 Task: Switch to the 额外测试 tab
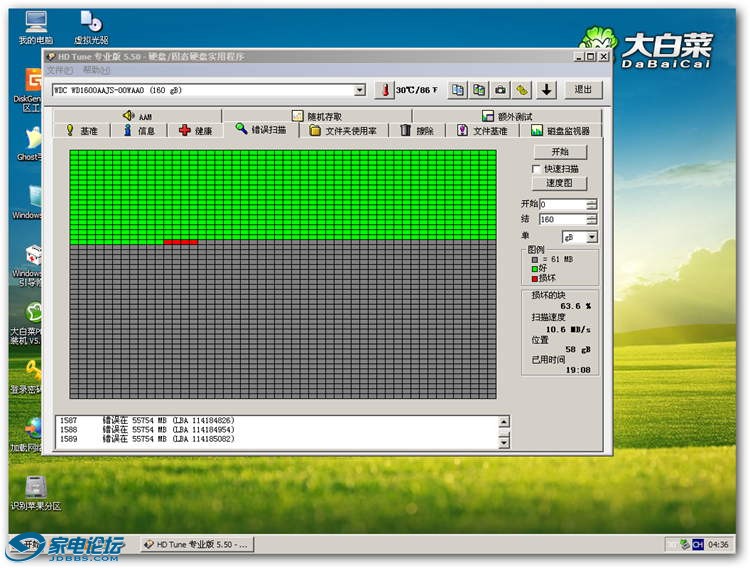507,116
